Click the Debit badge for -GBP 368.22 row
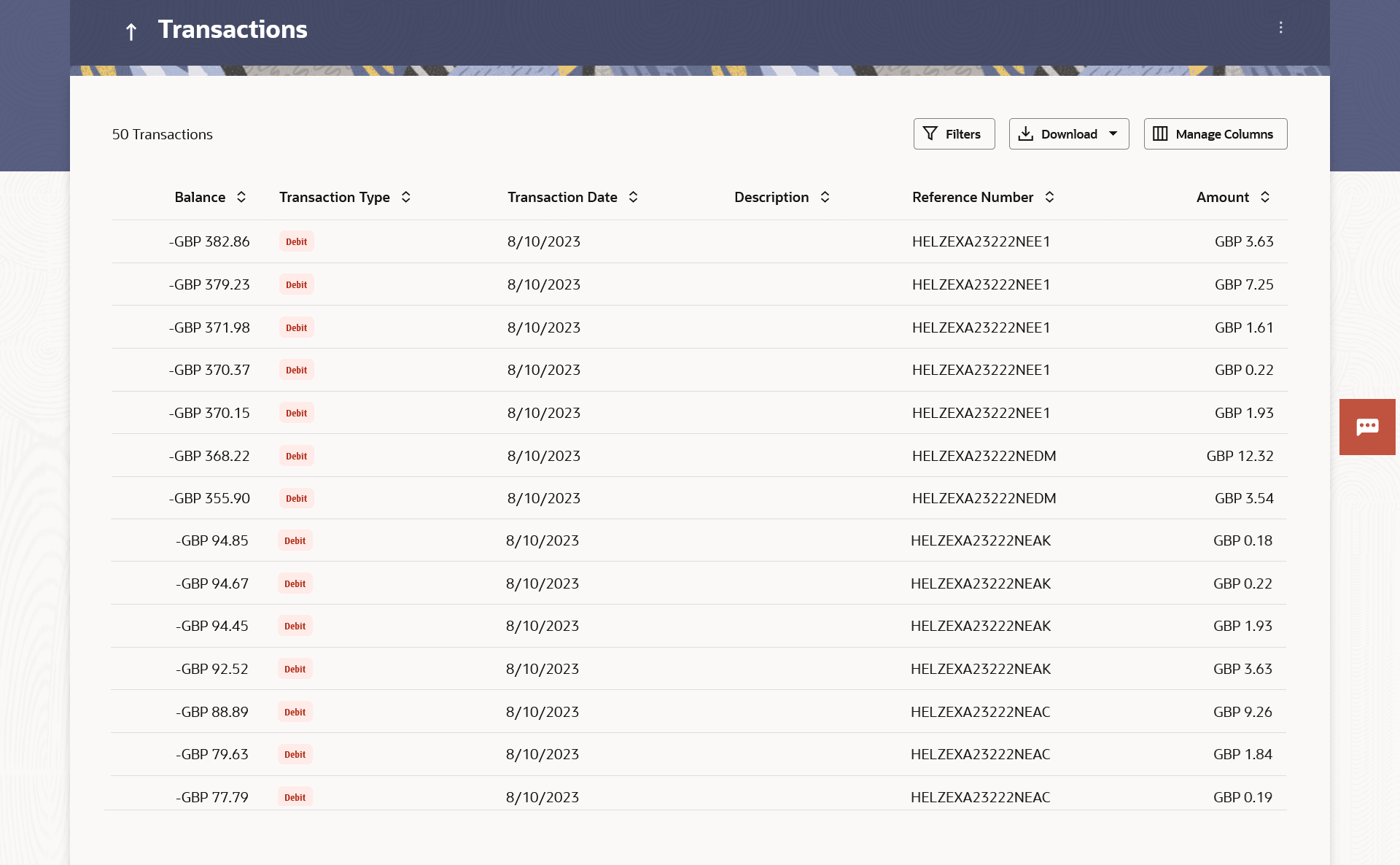The image size is (1400, 865). click(x=296, y=456)
